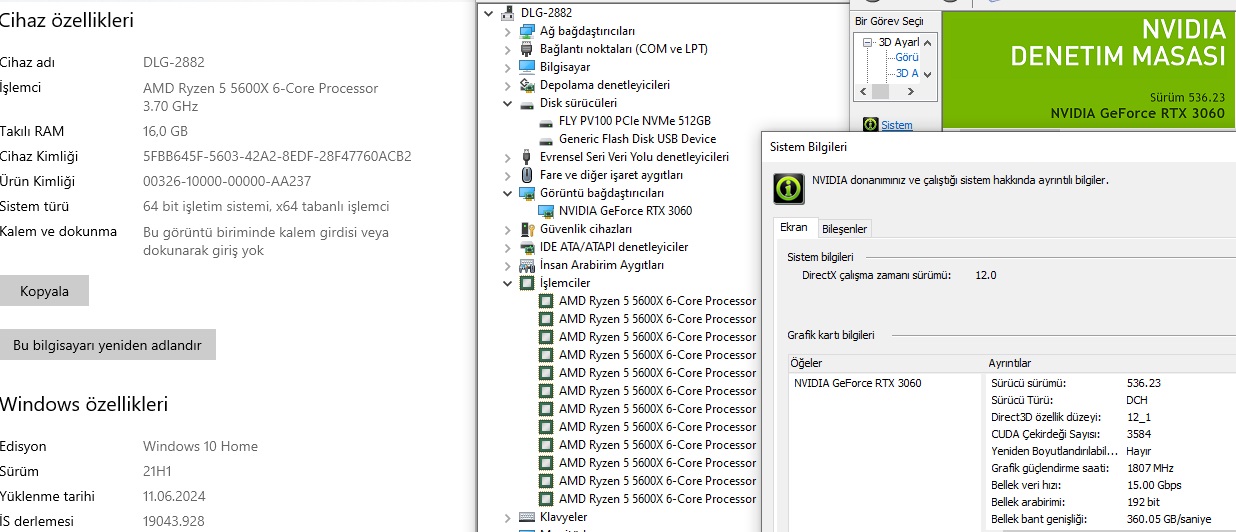Screen dimensions: 1236x532
Task: Click the green info icon in Sistem Bilgileri dialog
Action: (x=790, y=187)
